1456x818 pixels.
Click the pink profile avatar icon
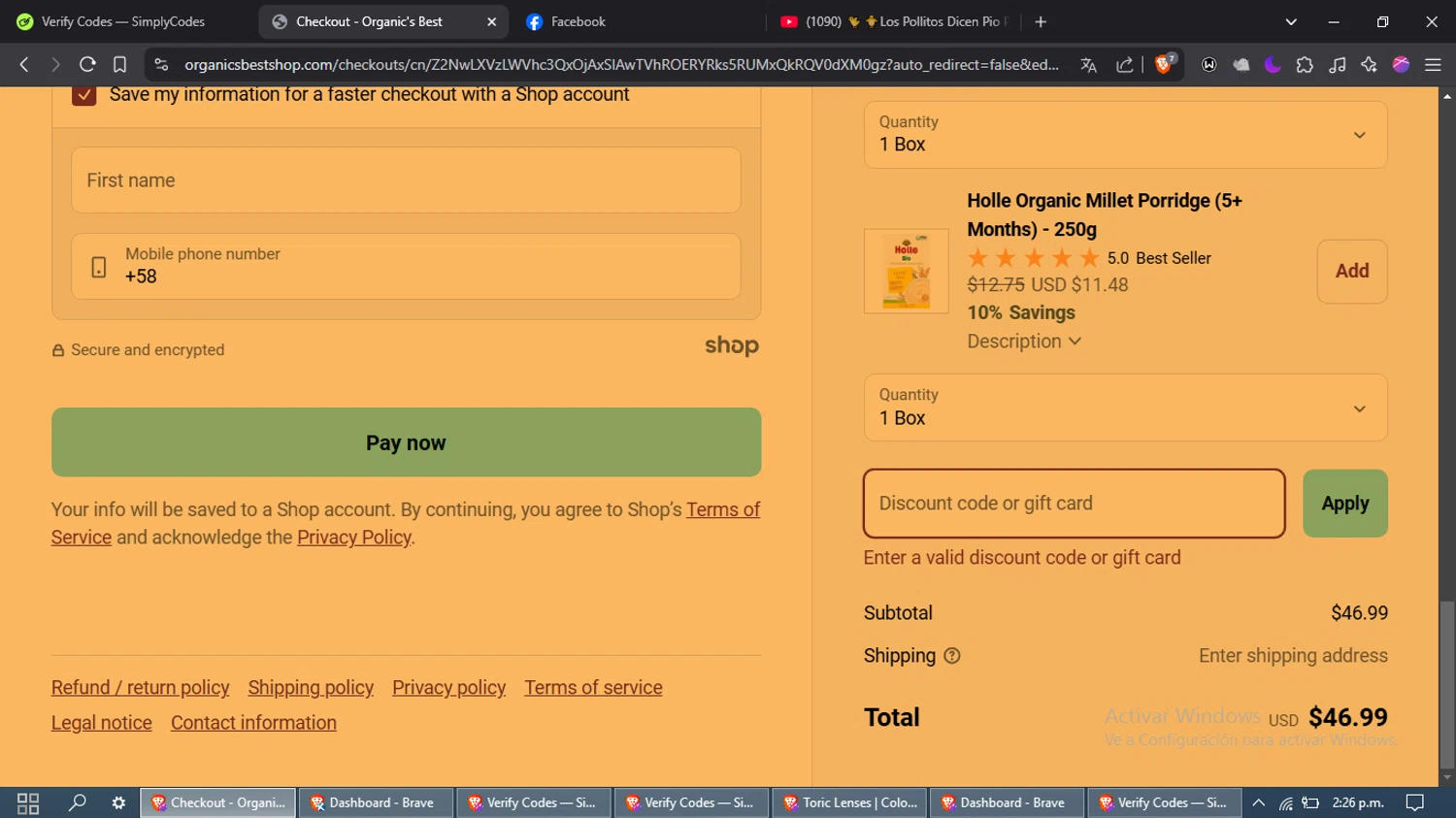(x=1401, y=65)
